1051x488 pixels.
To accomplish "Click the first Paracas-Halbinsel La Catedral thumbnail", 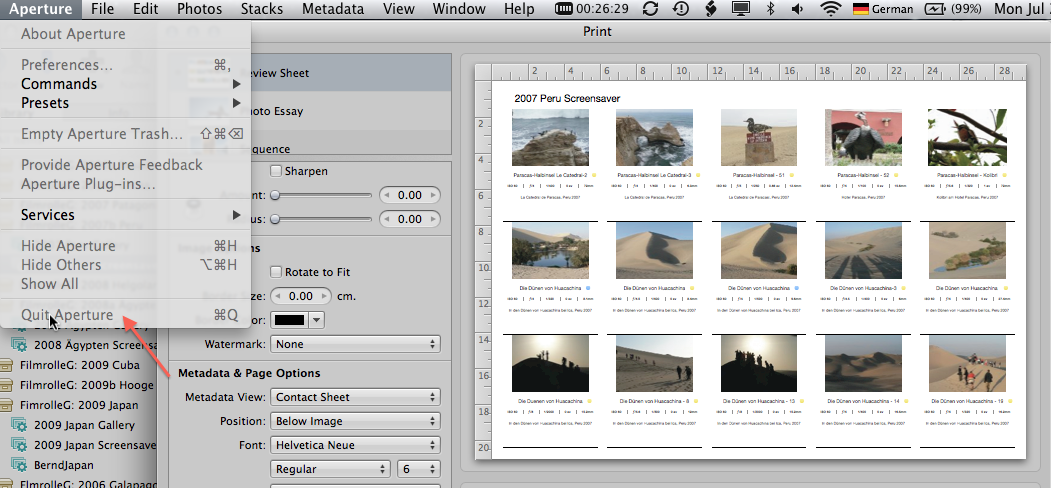I will point(550,137).
